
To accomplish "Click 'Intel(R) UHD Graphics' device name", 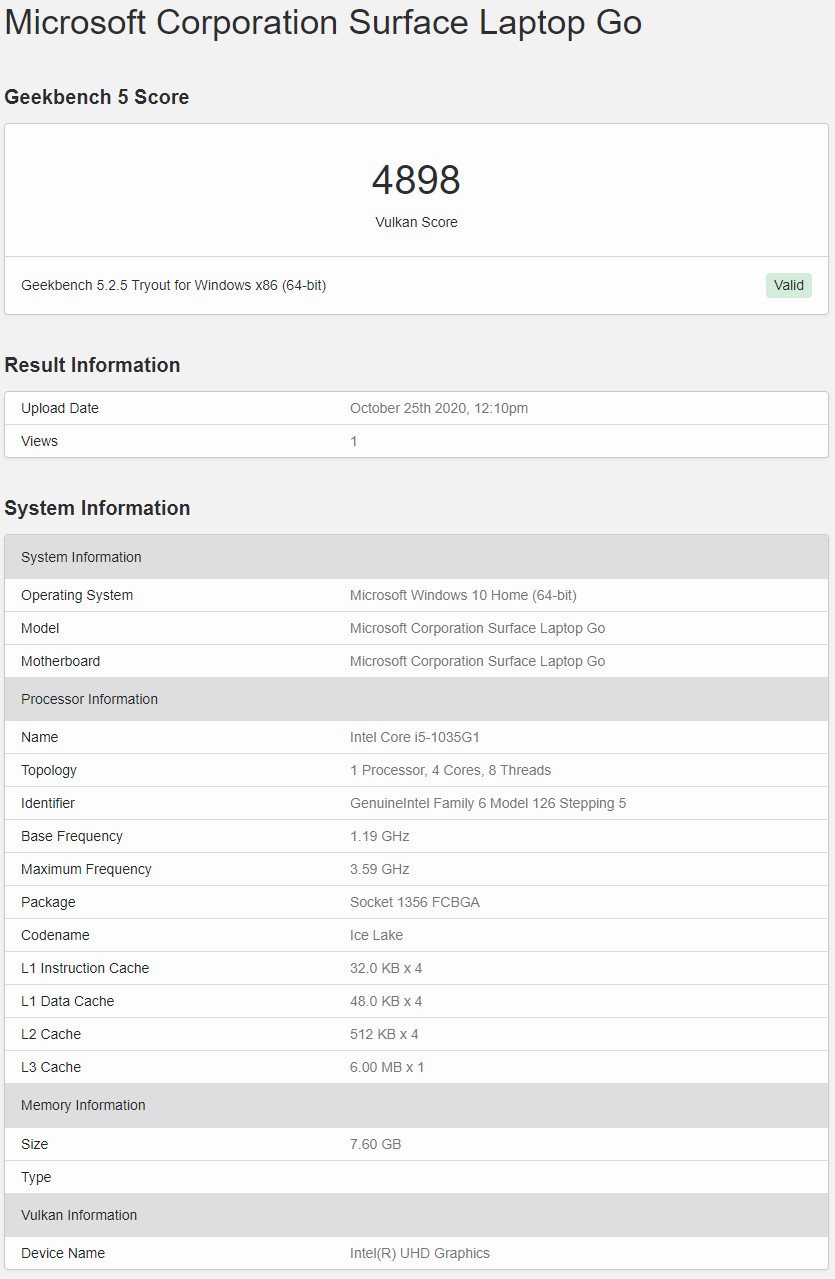I will pos(420,1253).
